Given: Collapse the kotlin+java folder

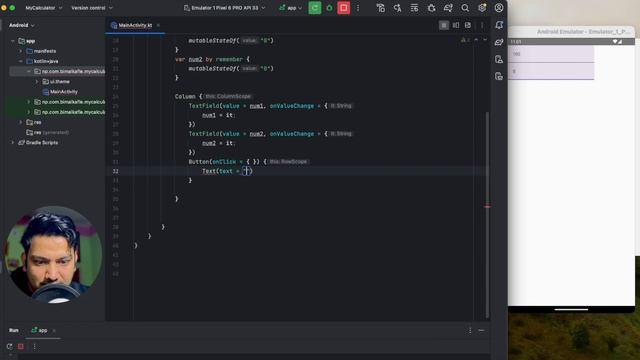Looking at the screenshot, I should 21,61.
